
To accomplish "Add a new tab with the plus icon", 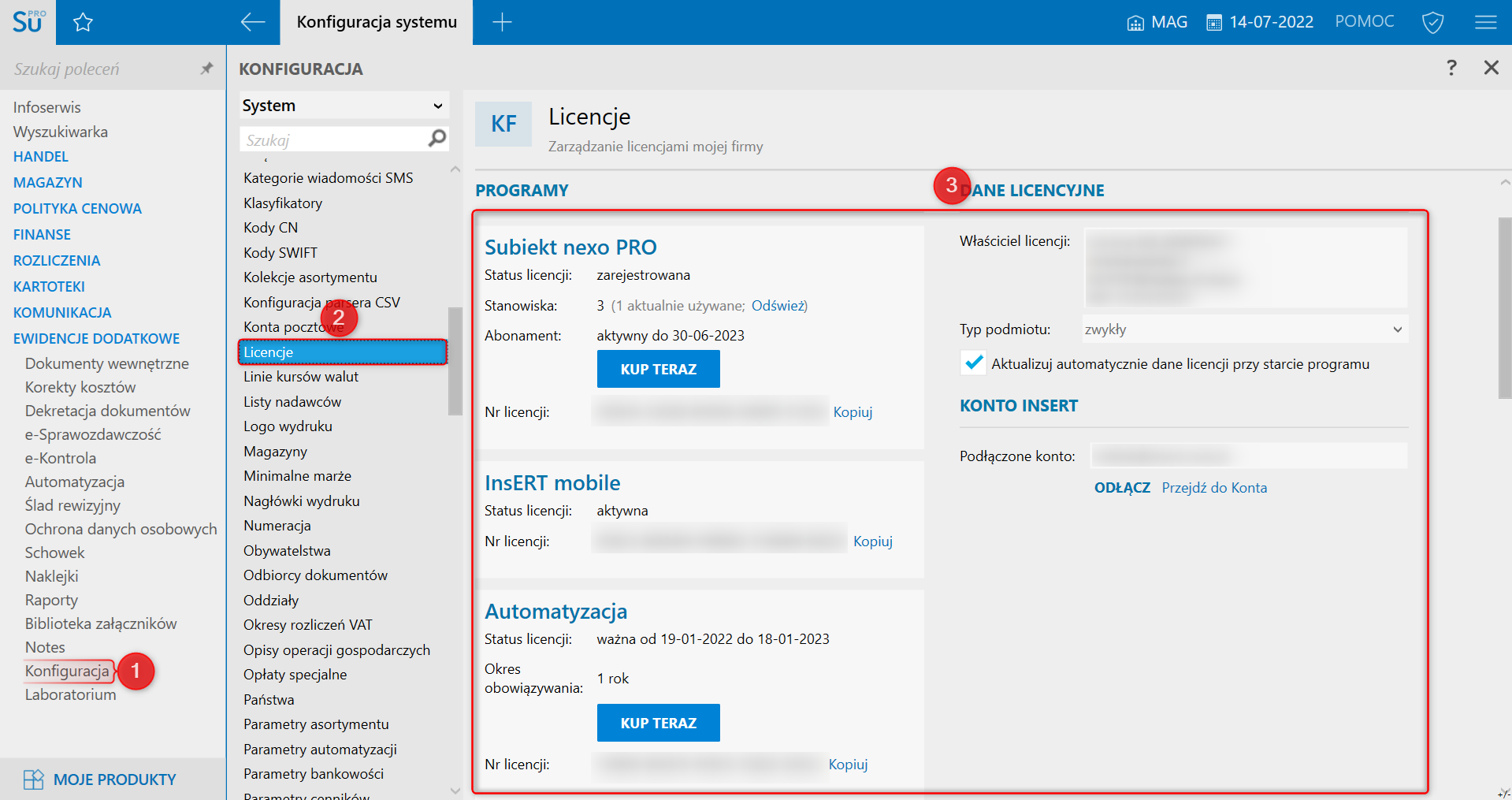I will 502,22.
